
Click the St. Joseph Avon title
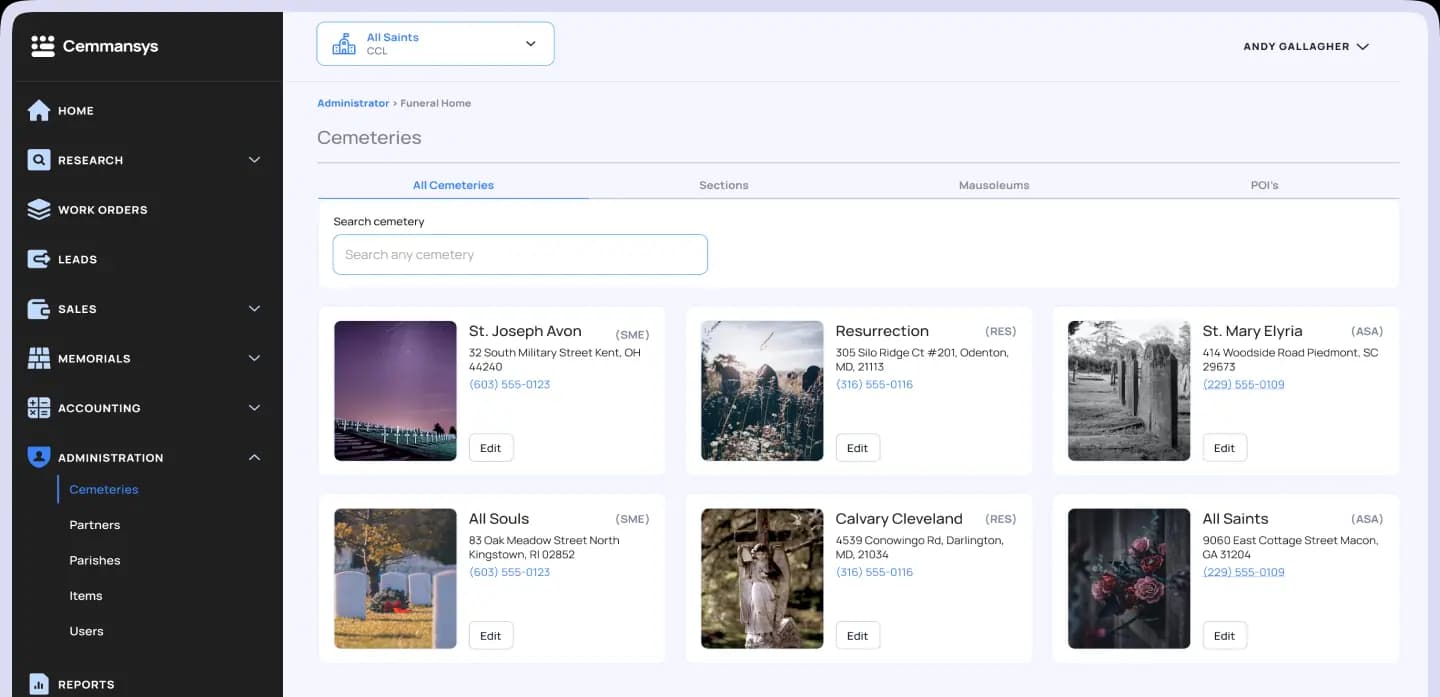tap(525, 331)
